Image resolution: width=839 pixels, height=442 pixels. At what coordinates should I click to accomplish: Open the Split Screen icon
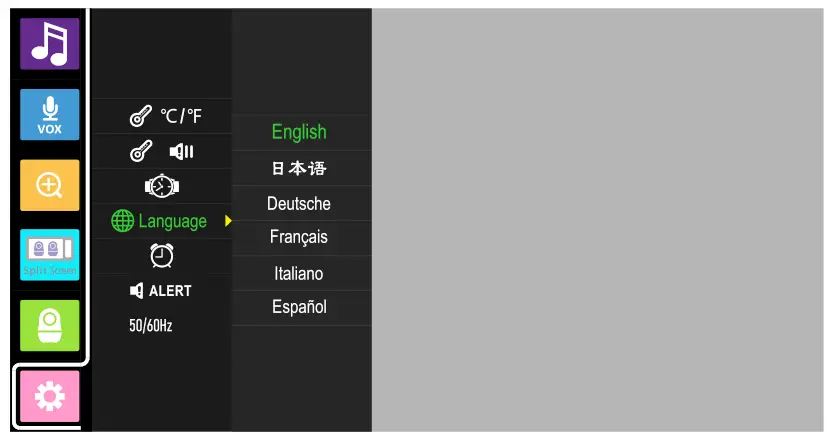(50, 255)
